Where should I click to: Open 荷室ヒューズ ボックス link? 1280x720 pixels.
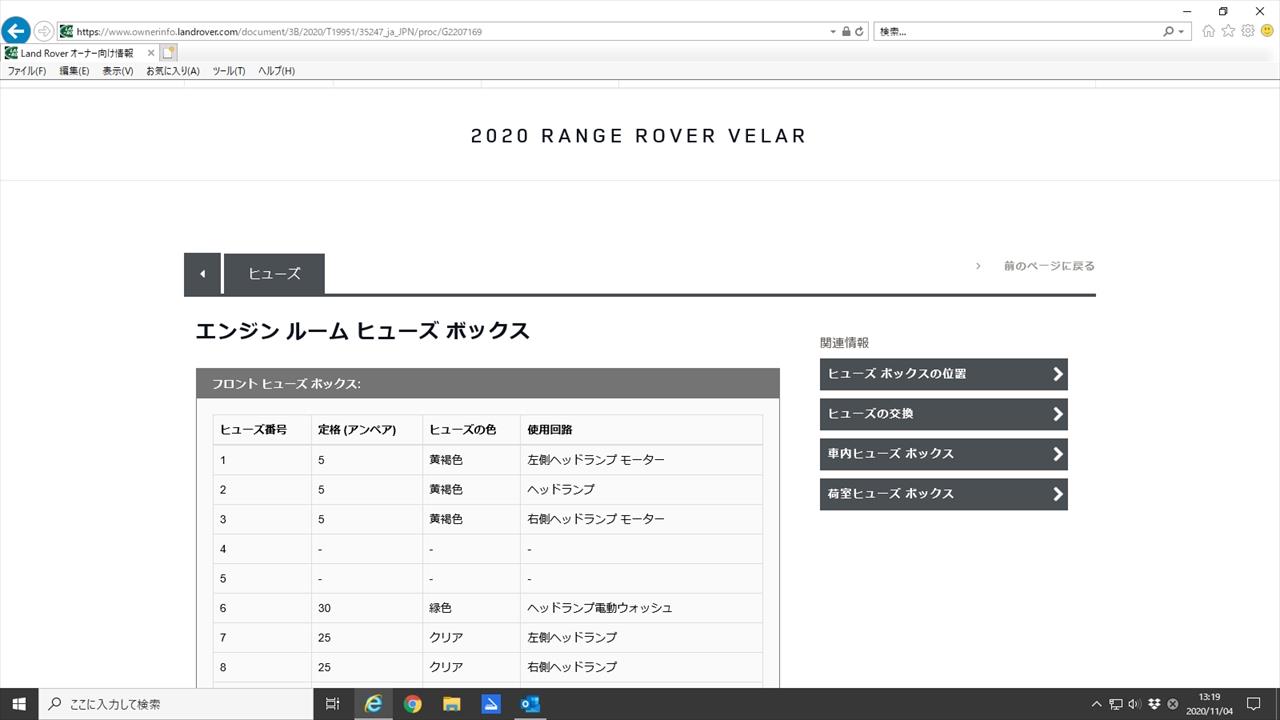pyautogui.click(x=944, y=494)
